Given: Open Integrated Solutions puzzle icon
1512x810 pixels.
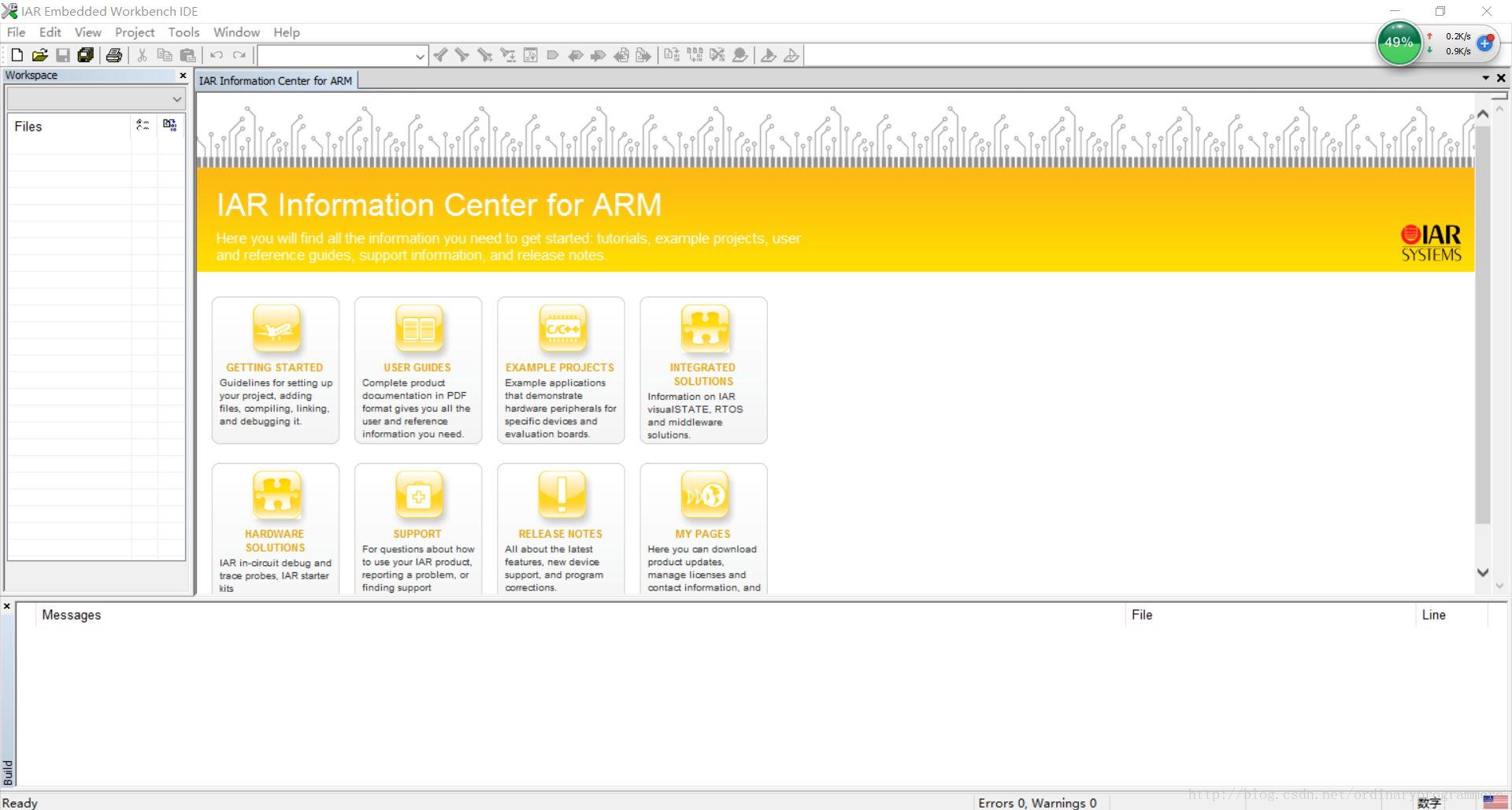Looking at the screenshot, I should pos(705,328).
